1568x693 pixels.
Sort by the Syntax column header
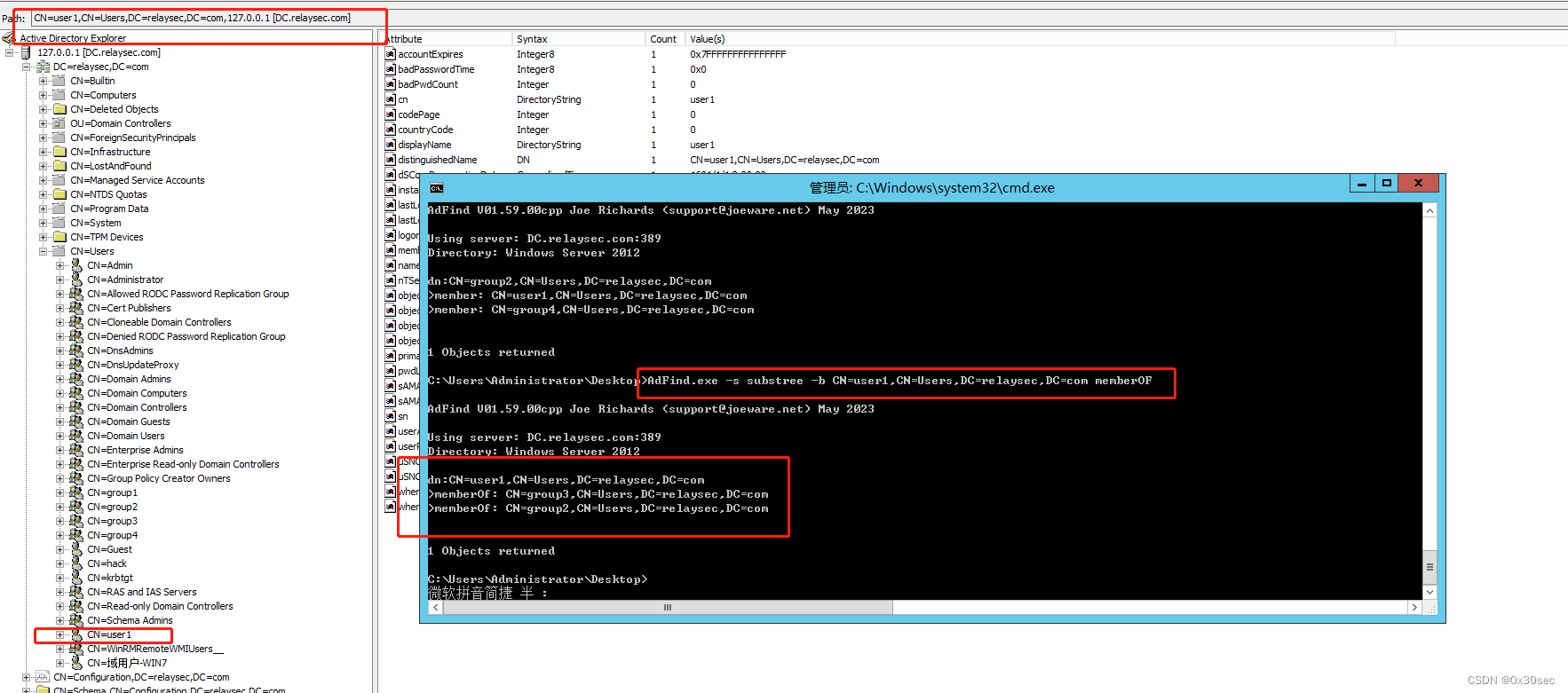(x=579, y=39)
